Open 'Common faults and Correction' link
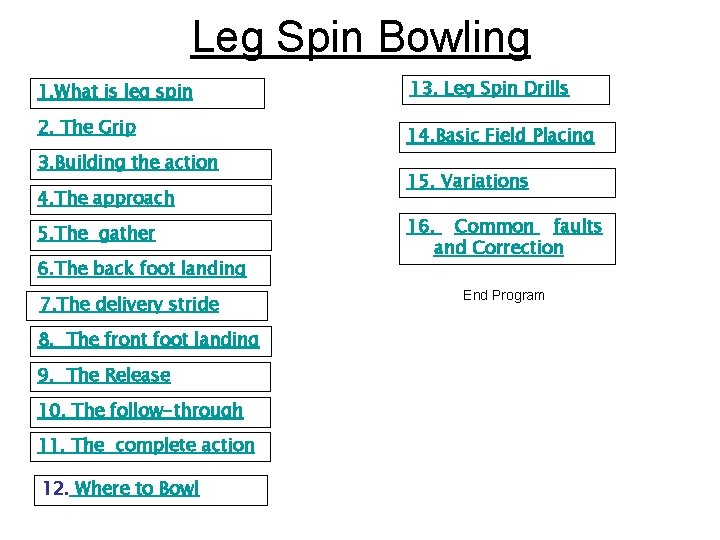720x540 pixels. click(505, 237)
